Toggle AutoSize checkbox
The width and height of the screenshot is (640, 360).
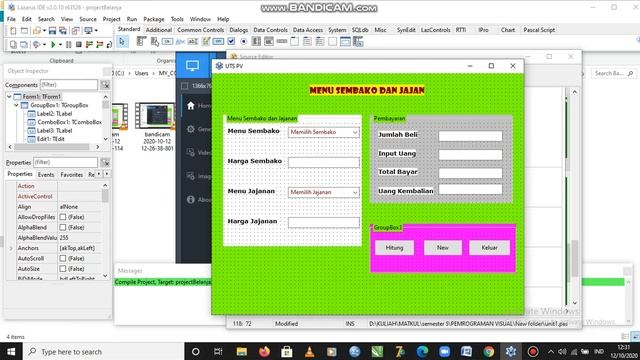[x=63, y=269]
